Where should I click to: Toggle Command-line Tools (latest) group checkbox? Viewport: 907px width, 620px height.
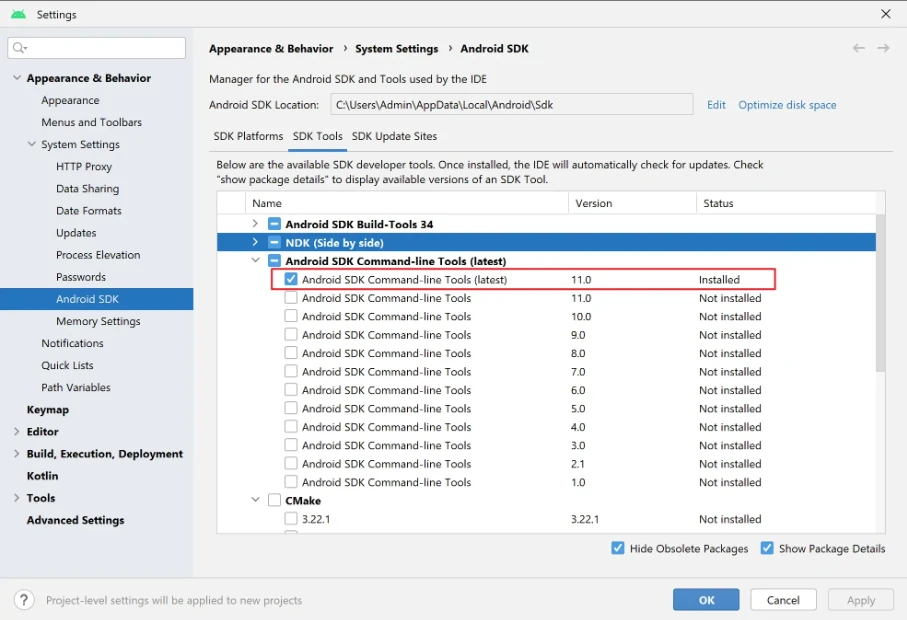pos(274,261)
